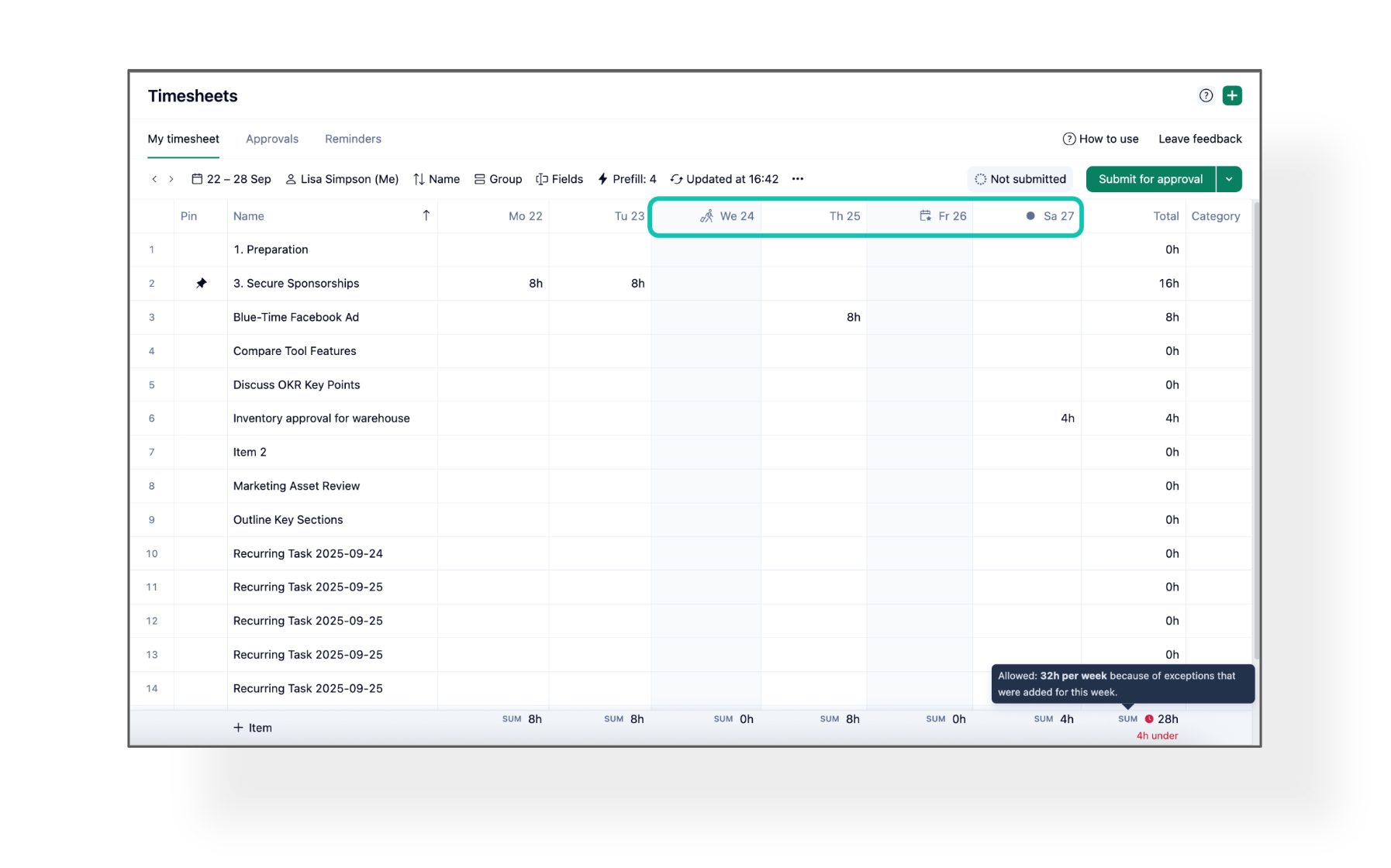1391x868 pixels.
Task: Select Compare Tool Features task name
Action: point(295,351)
